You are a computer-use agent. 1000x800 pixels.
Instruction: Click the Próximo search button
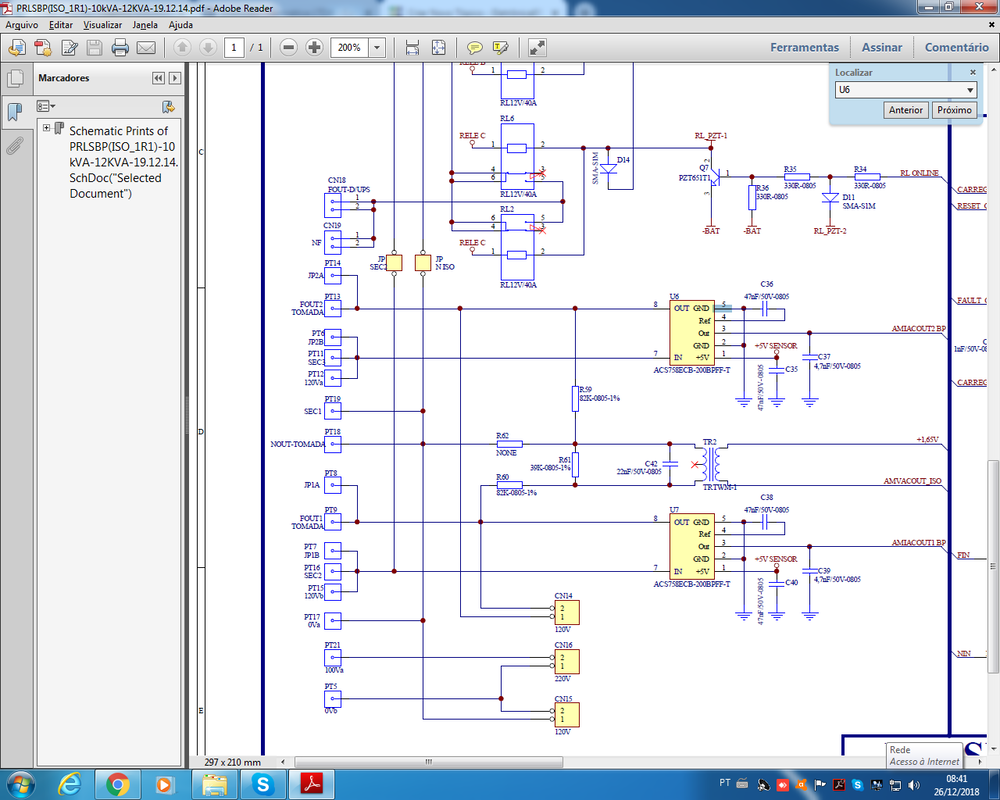[954, 110]
